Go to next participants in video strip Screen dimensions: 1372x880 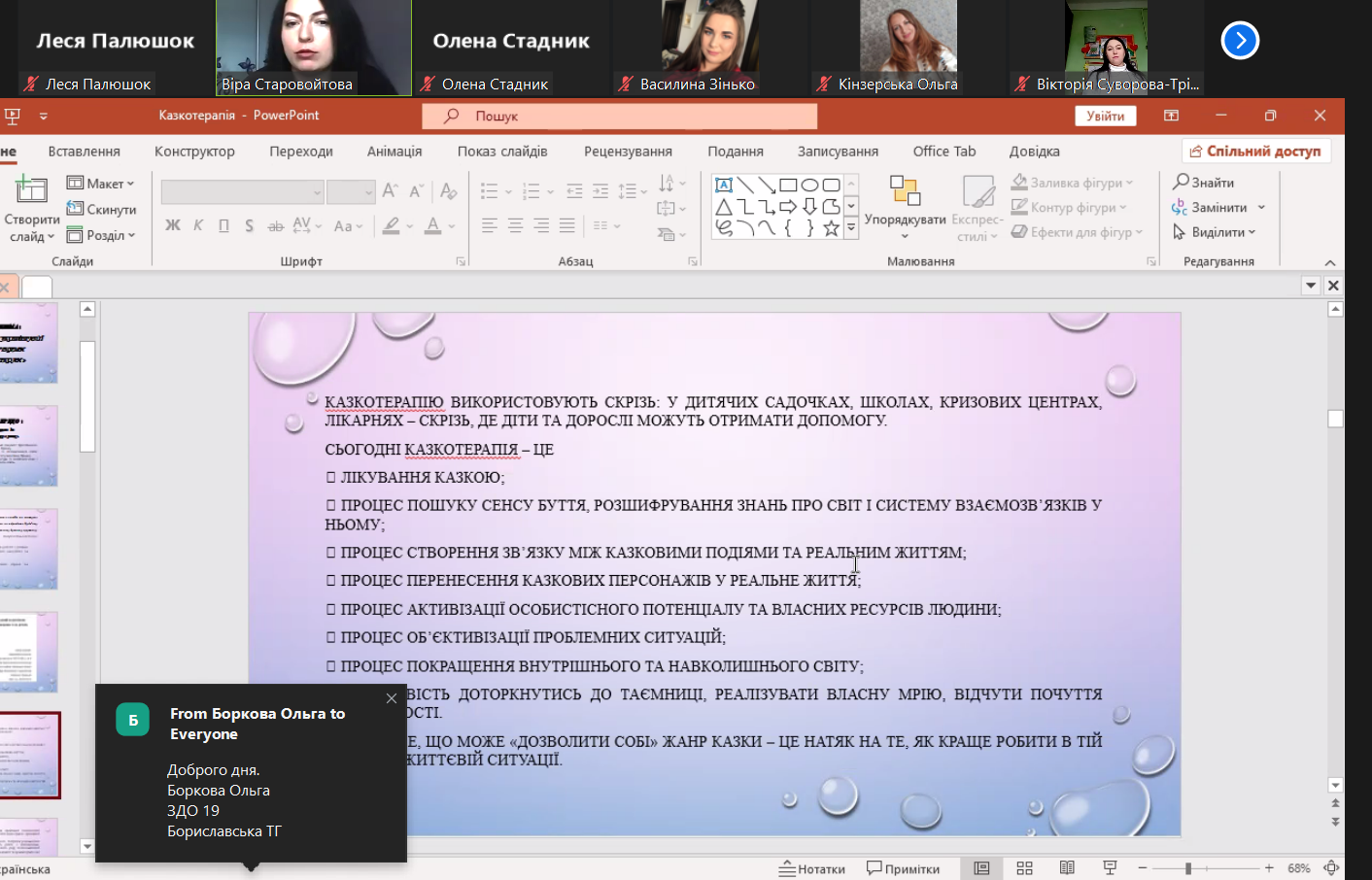pyautogui.click(x=1240, y=41)
